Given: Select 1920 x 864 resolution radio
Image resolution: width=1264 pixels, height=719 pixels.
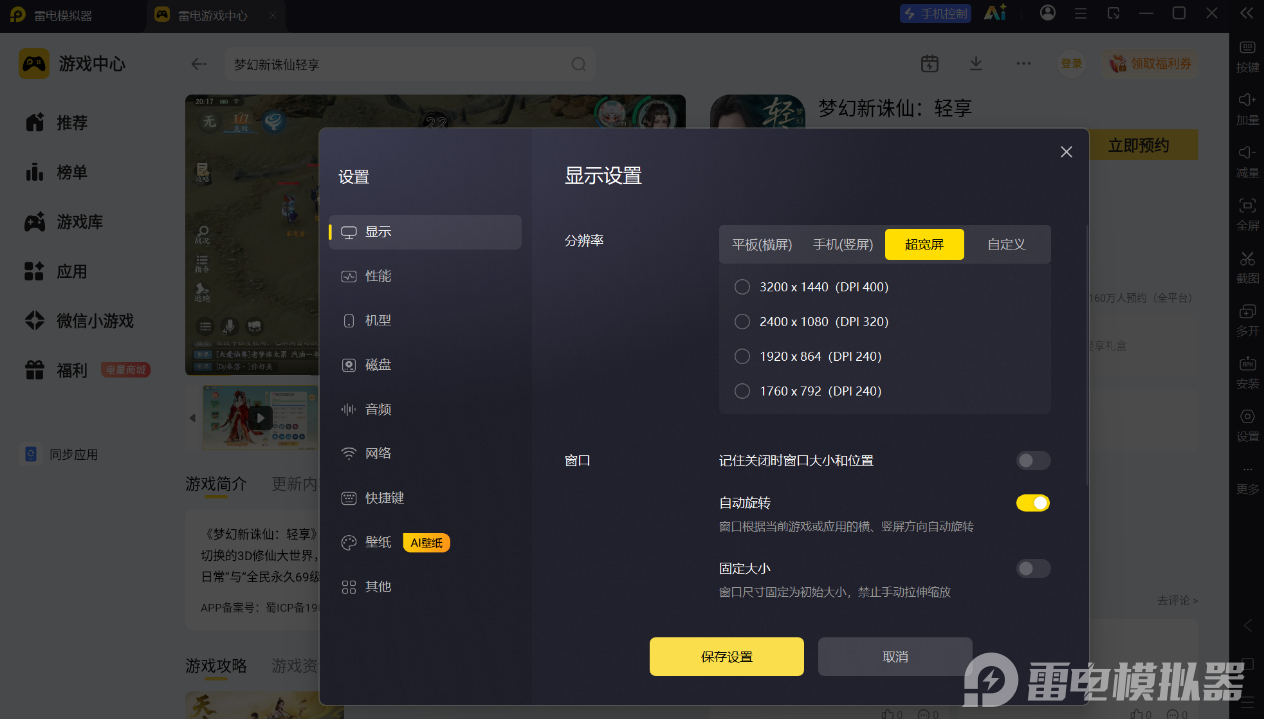Looking at the screenshot, I should [742, 356].
